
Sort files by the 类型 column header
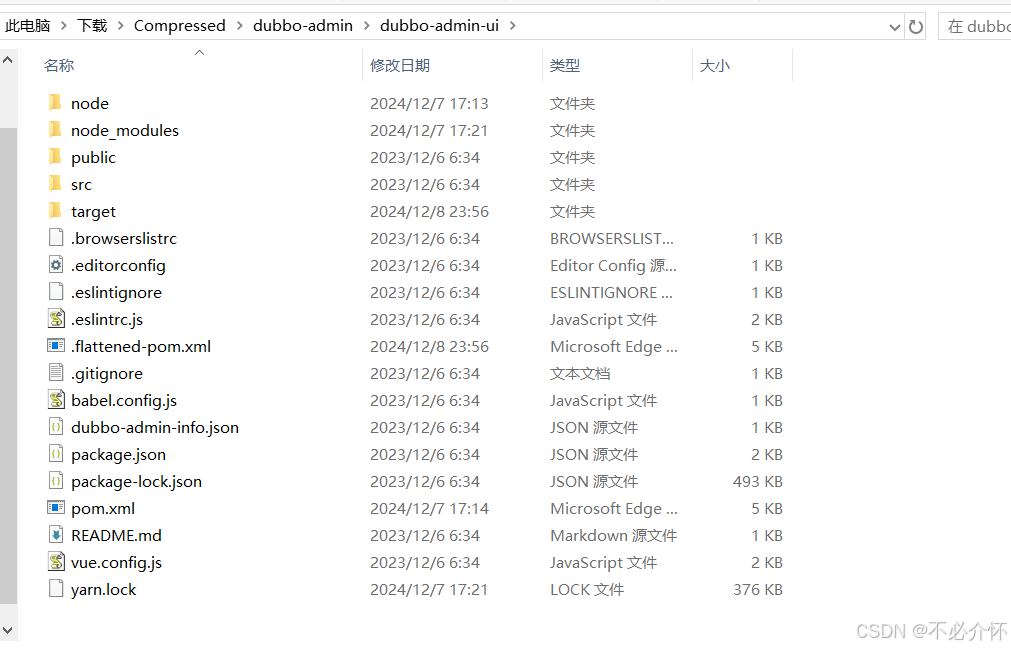565,66
